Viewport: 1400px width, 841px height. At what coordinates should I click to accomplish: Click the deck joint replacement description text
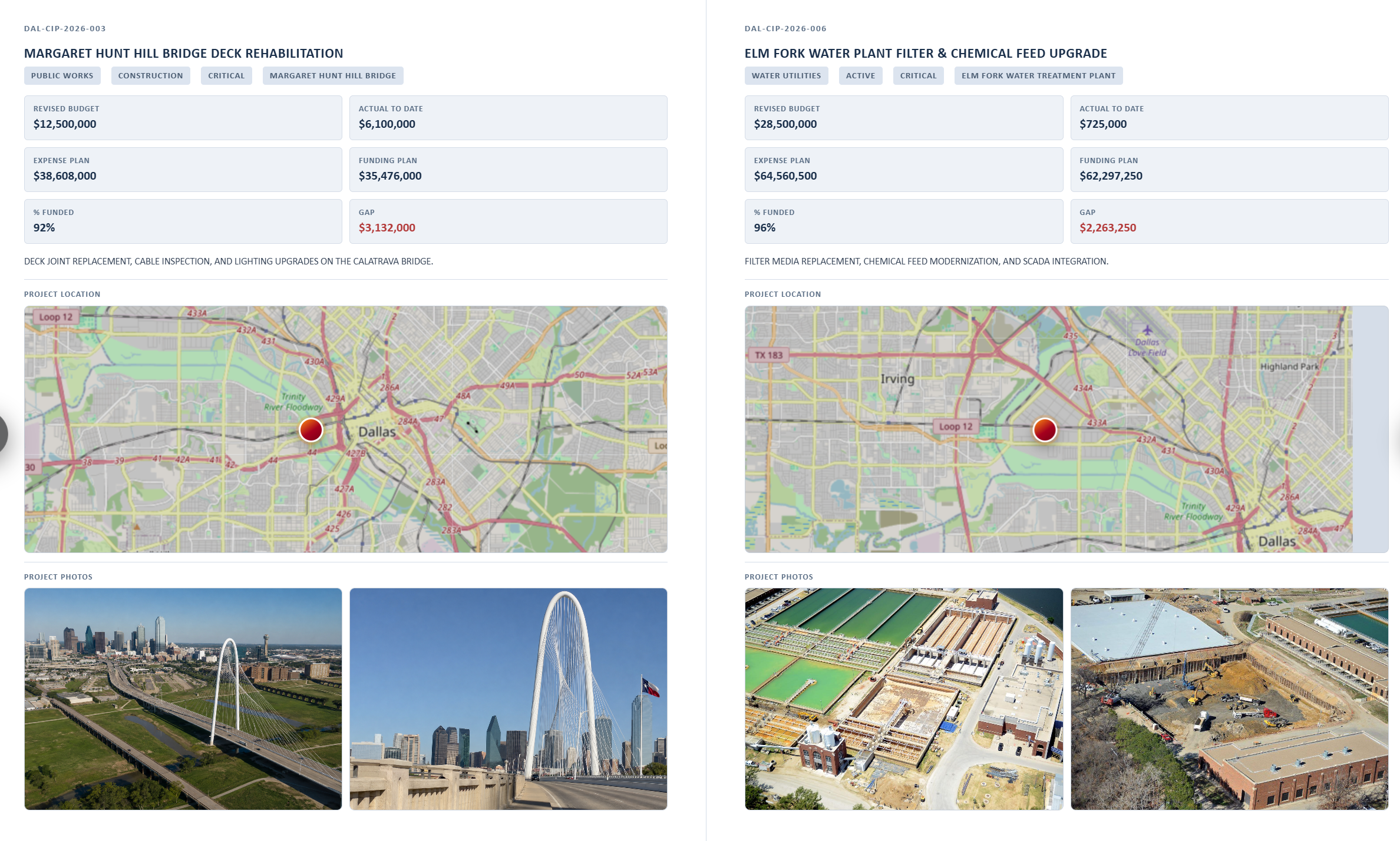coord(229,261)
